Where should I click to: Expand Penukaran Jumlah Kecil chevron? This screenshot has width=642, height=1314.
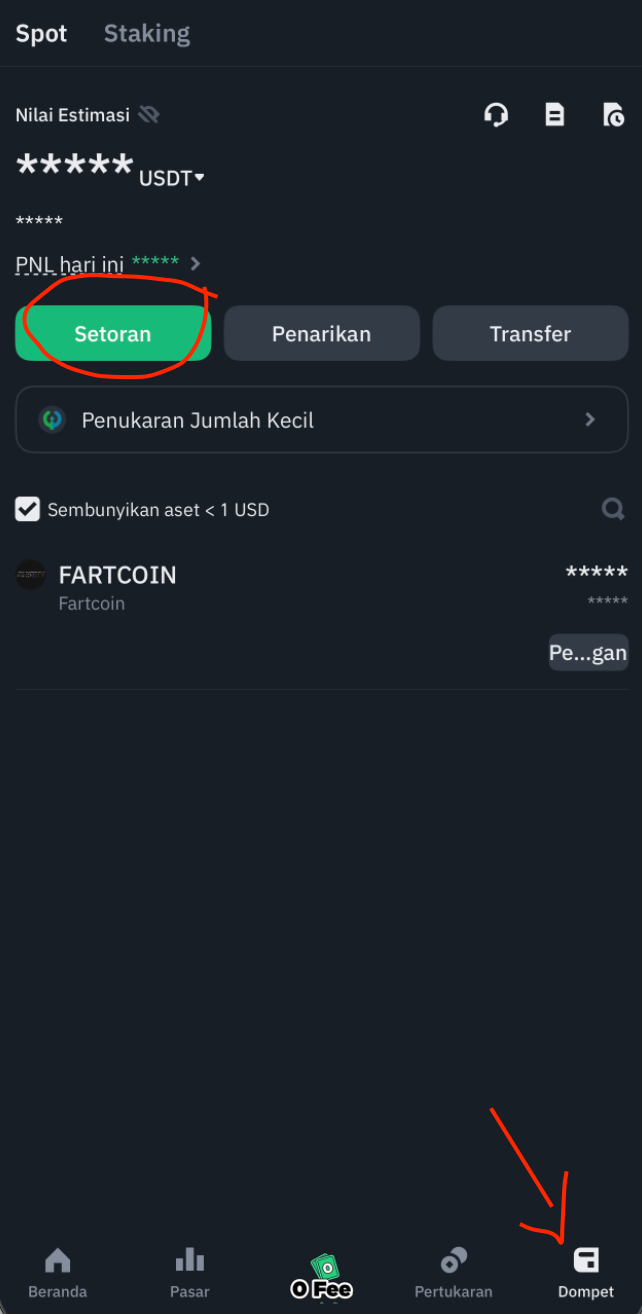tap(590, 420)
